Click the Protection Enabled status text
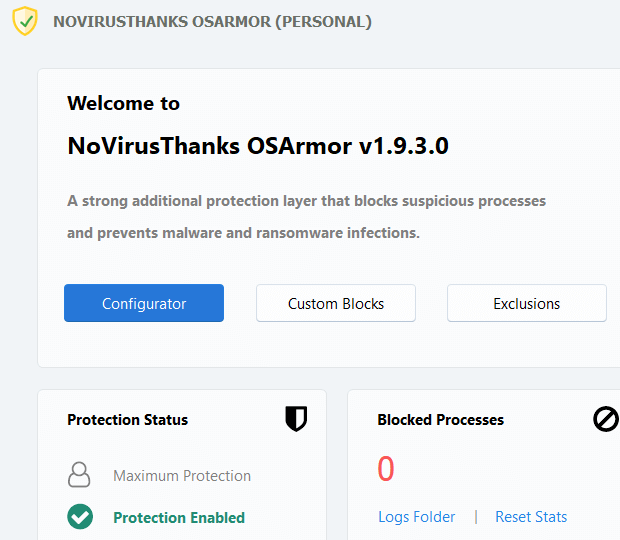 [179, 517]
